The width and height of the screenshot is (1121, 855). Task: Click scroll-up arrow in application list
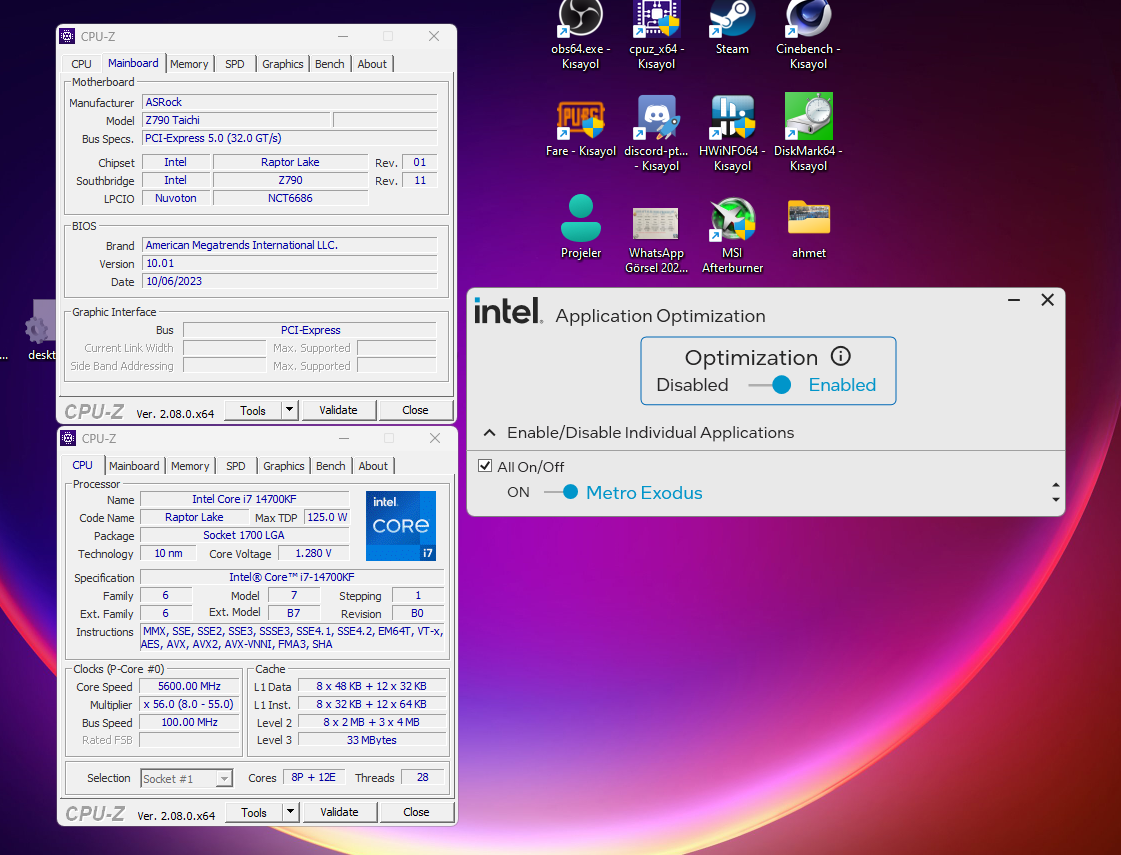pos(1056,485)
